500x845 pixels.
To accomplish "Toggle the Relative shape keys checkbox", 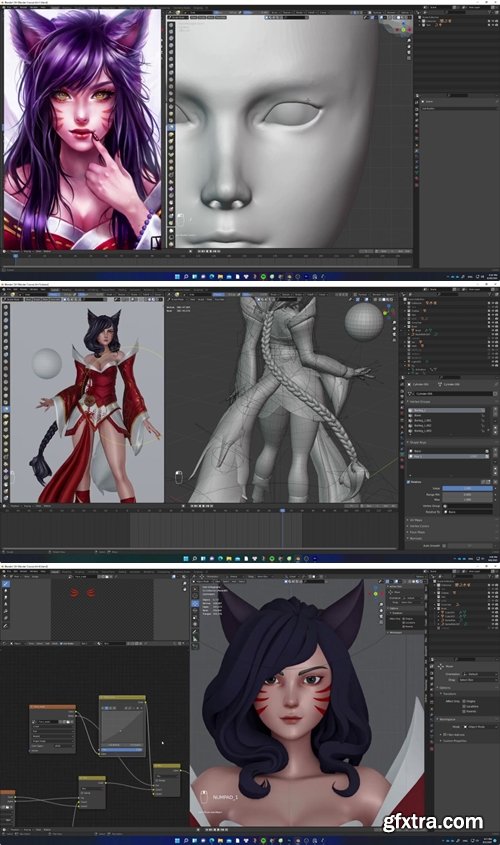I will (x=409, y=482).
